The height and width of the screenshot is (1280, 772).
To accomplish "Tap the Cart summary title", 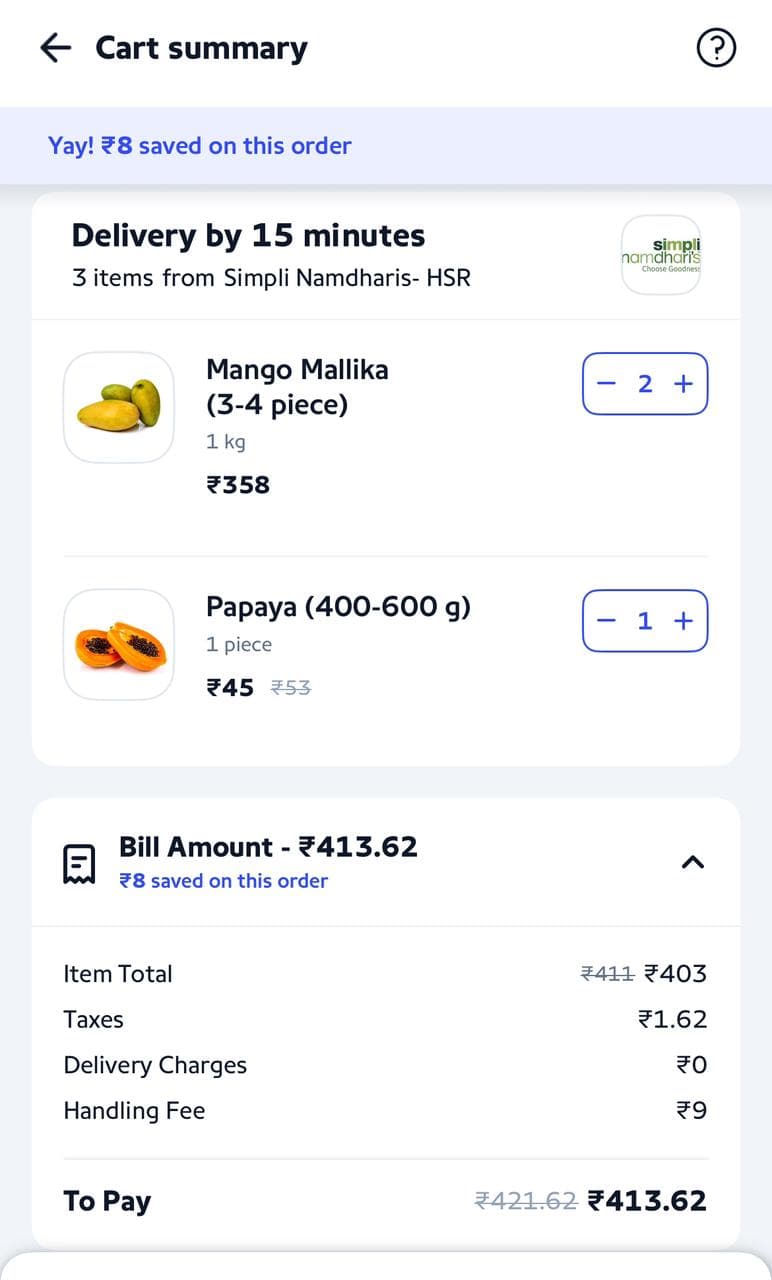I will (201, 48).
